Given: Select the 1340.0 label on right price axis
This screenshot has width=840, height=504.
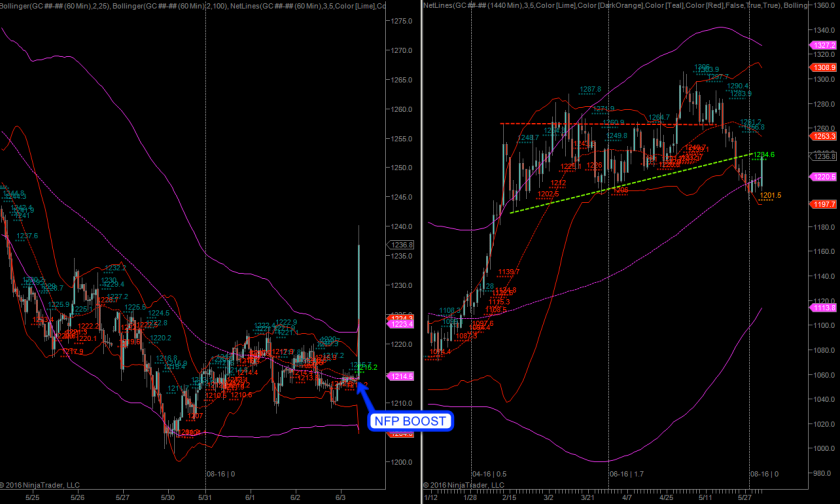Looking at the screenshot, I should [824, 30].
